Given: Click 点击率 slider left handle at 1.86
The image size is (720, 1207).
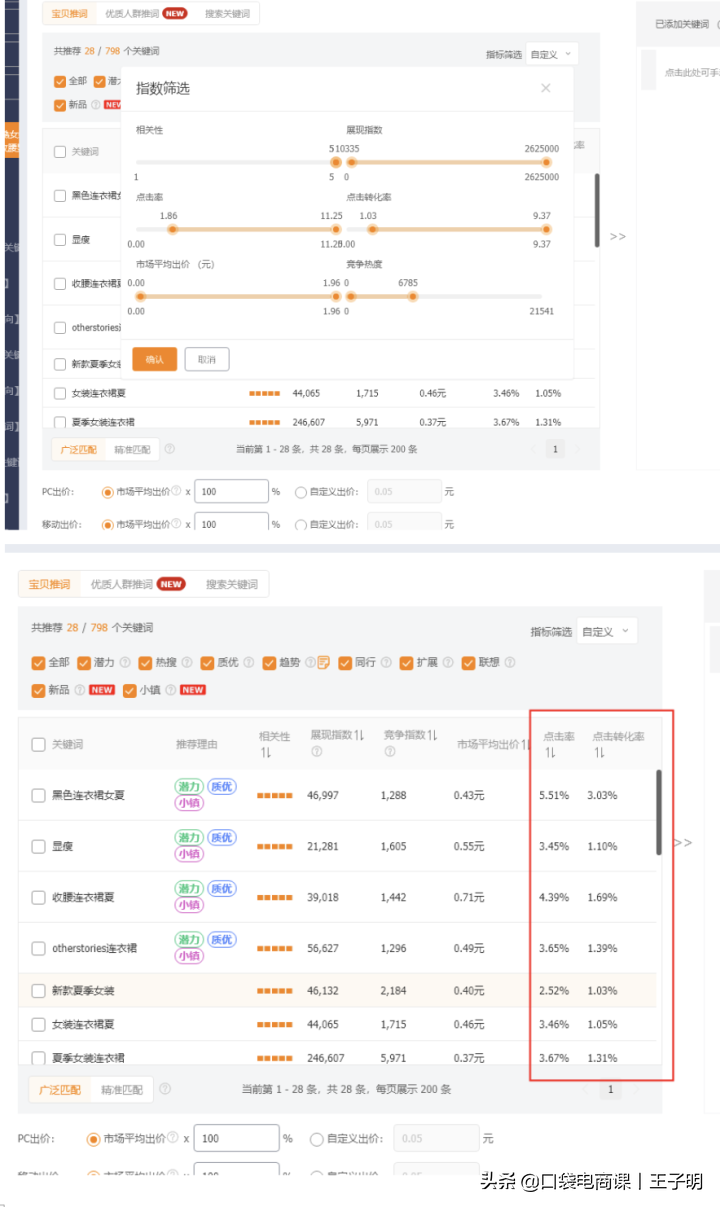Looking at the screenshot, I should tap(172, 229).
